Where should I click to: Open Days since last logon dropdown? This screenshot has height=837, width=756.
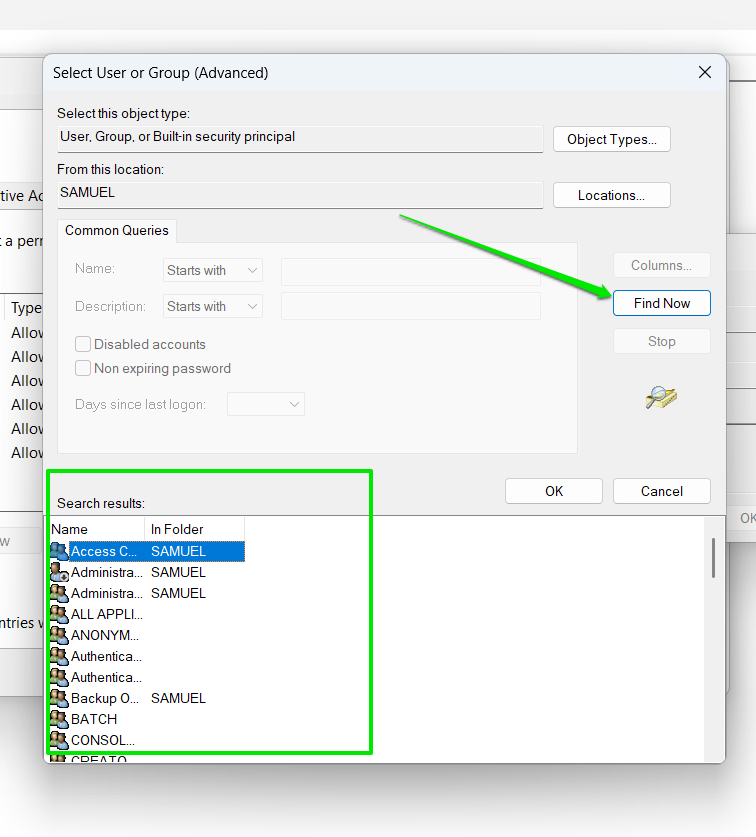click(x=266, y=404)
